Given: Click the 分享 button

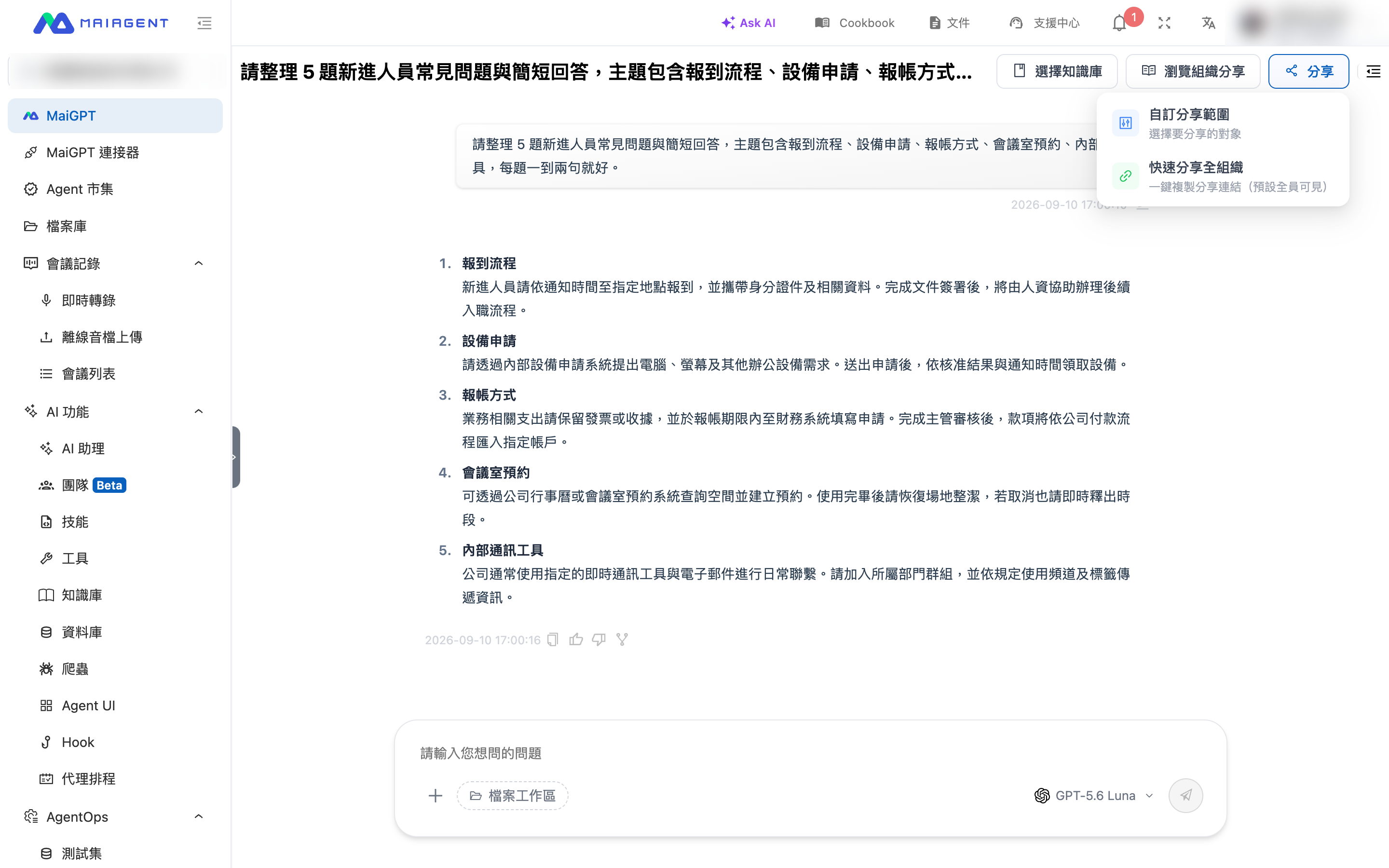Looking at the screenshot, I should [1308, 71].
